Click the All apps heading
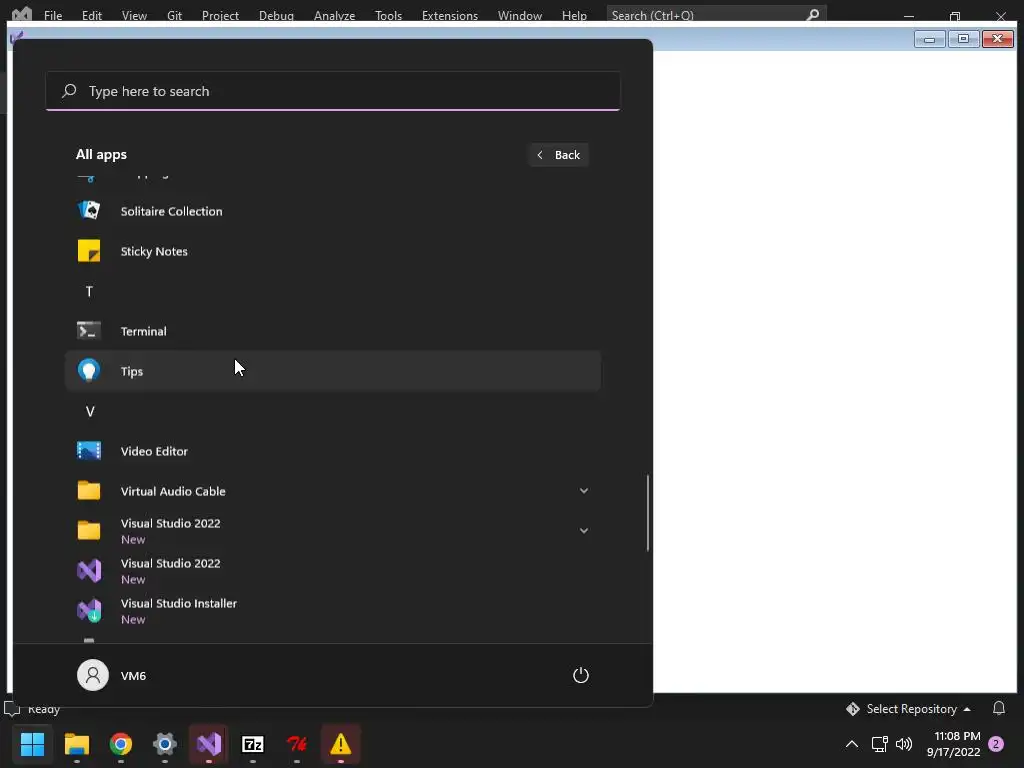The width and height of the screenshot is (1024, 768). [101, 154]
